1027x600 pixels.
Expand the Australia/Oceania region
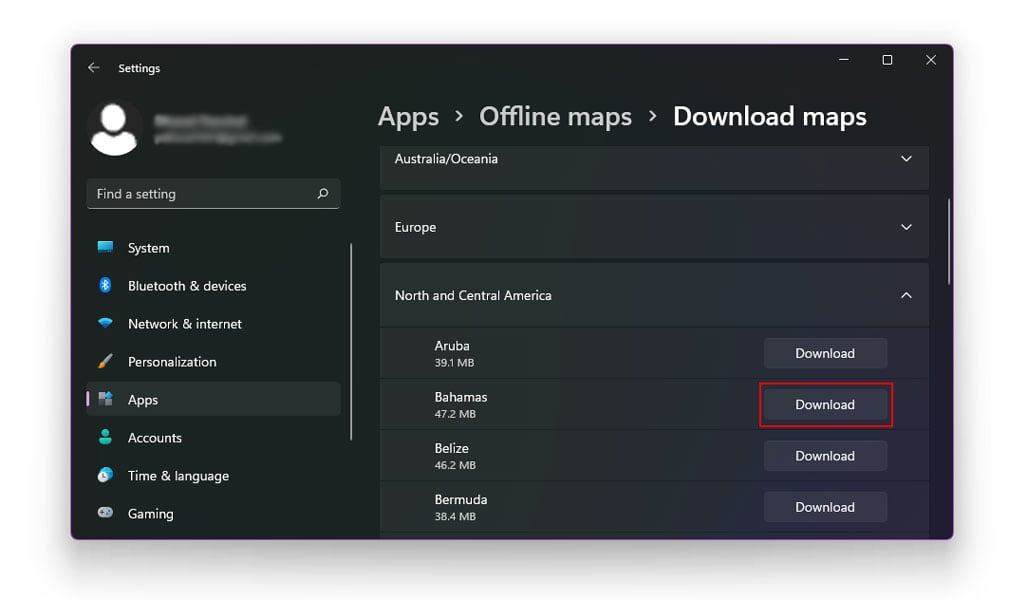[906, 158]
